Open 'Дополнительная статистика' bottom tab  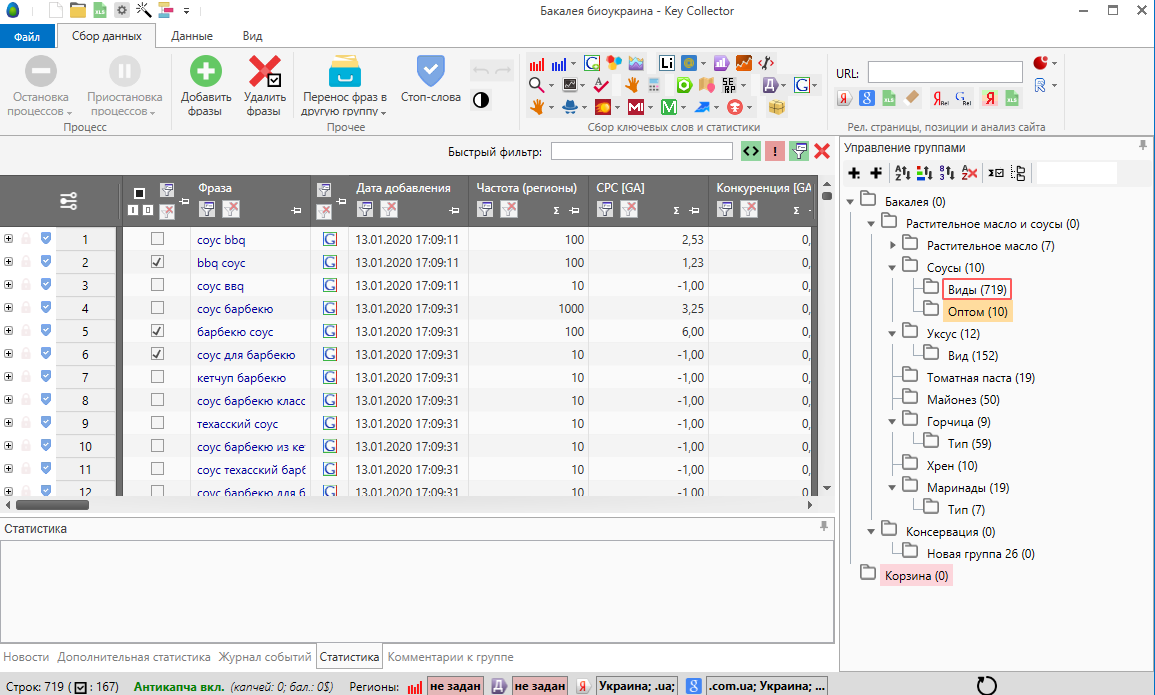(x=134, y=657)
